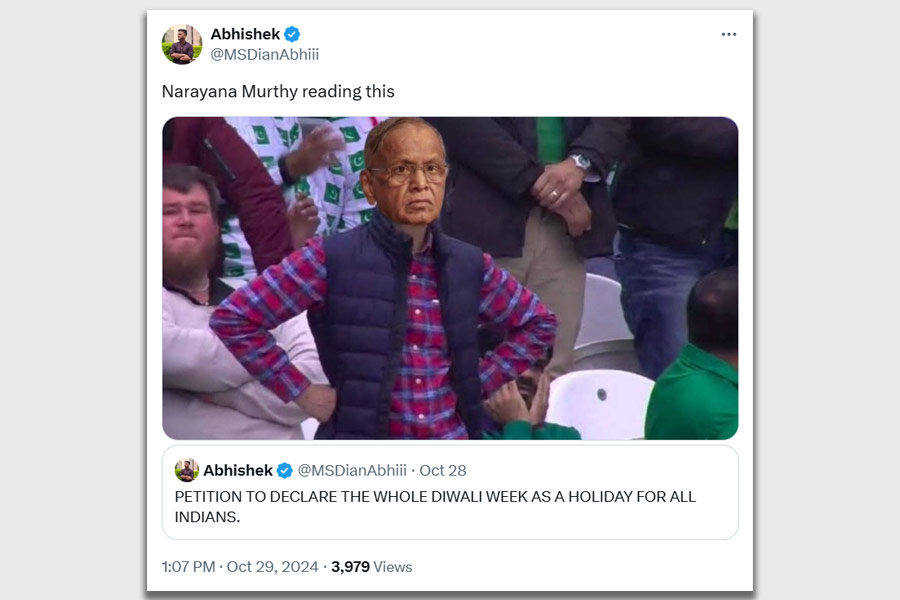Open the three-dot more options menu
Screen dimensions: 900x600
[x=728, y=34]
